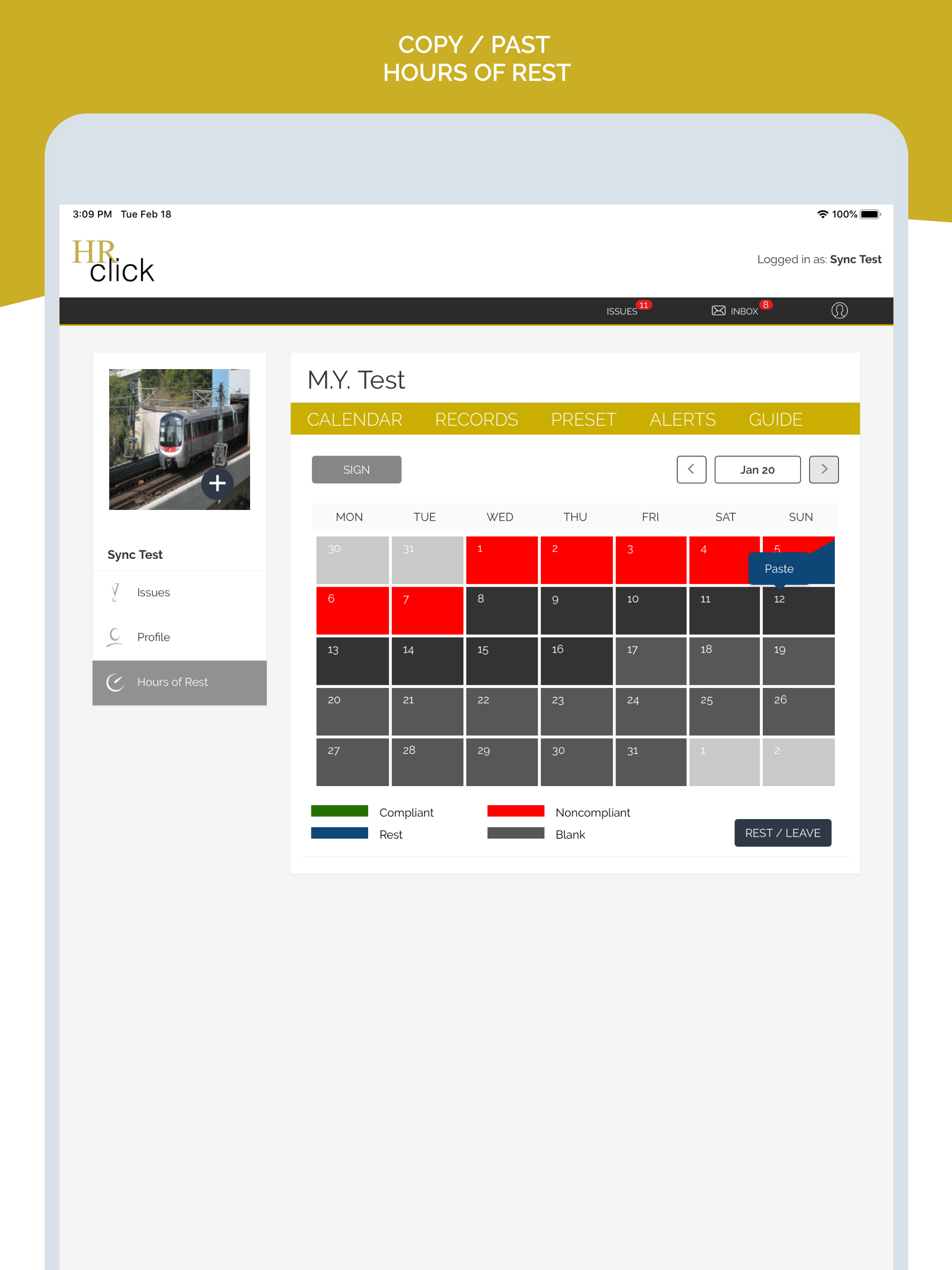This screenshot has height=1270, width=952.
Task: Select calendar day 9
Action: [x=576, y=611]
